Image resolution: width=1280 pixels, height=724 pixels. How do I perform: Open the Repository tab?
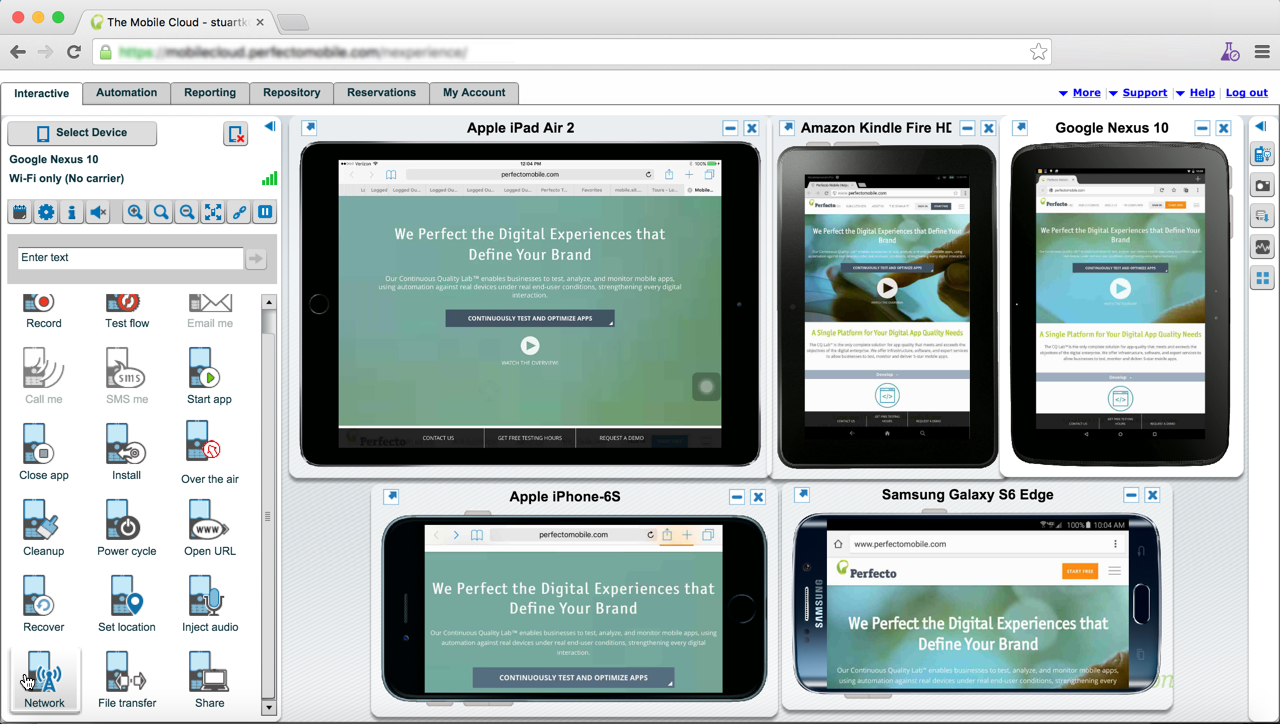(x=291, y=93)
